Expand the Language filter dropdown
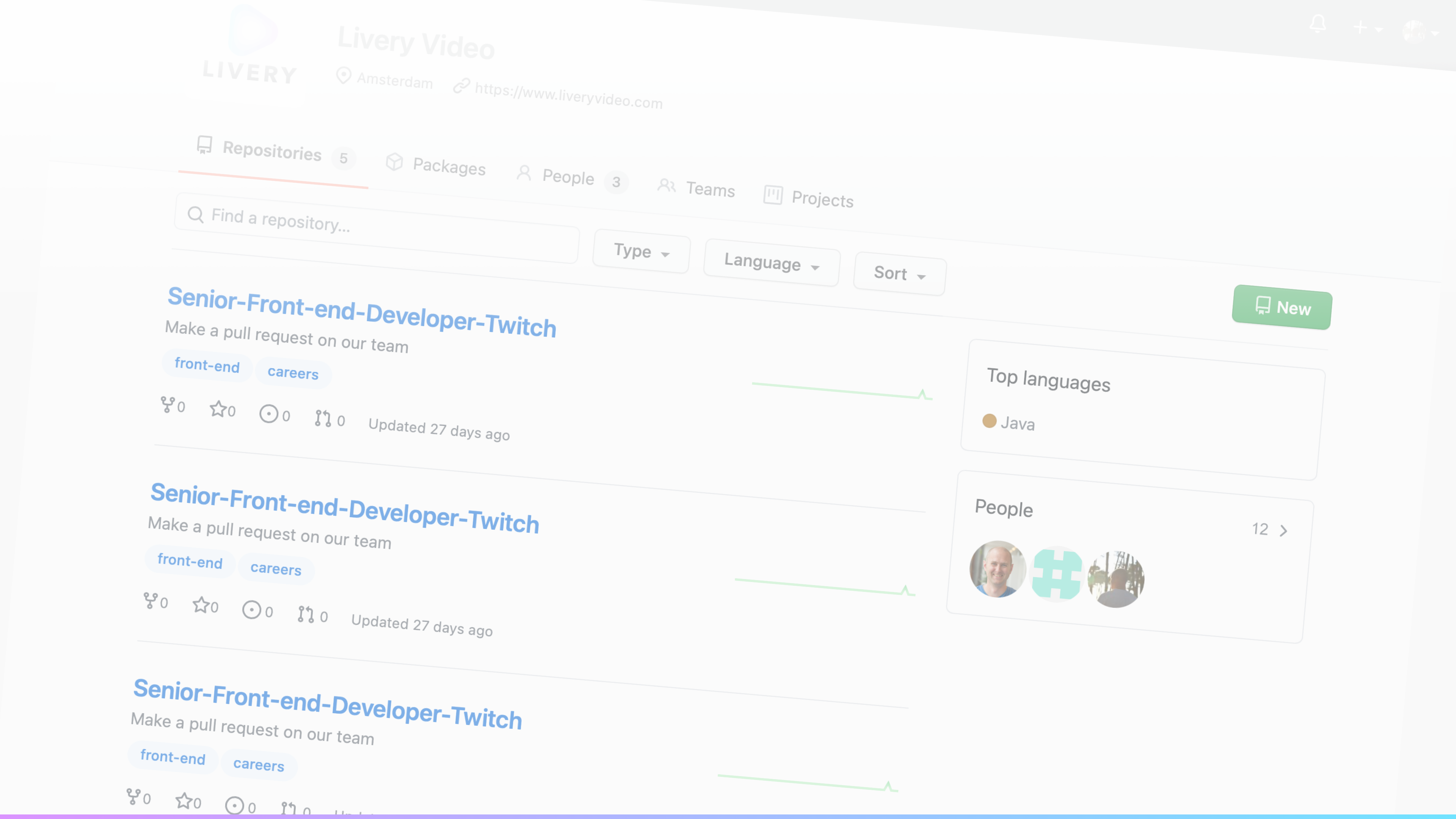 click(x=772, y=264)
